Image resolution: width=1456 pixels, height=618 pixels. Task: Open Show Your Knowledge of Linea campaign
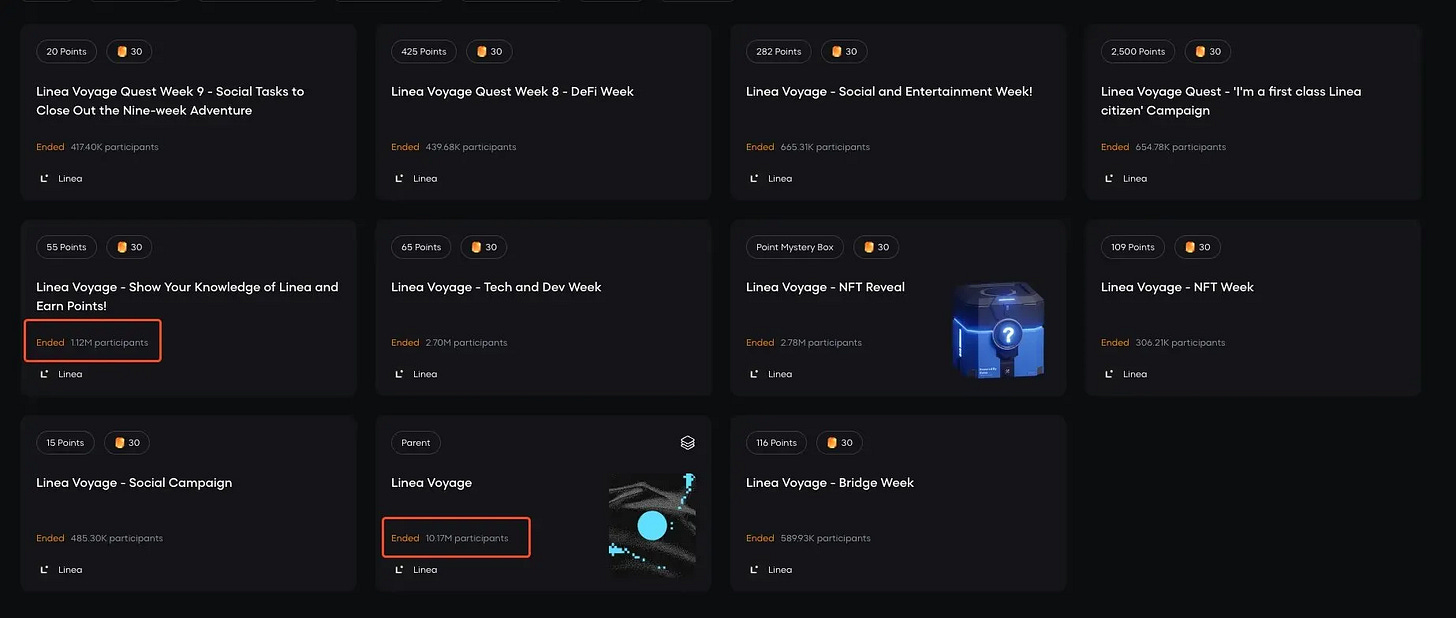tap(187, 296)
